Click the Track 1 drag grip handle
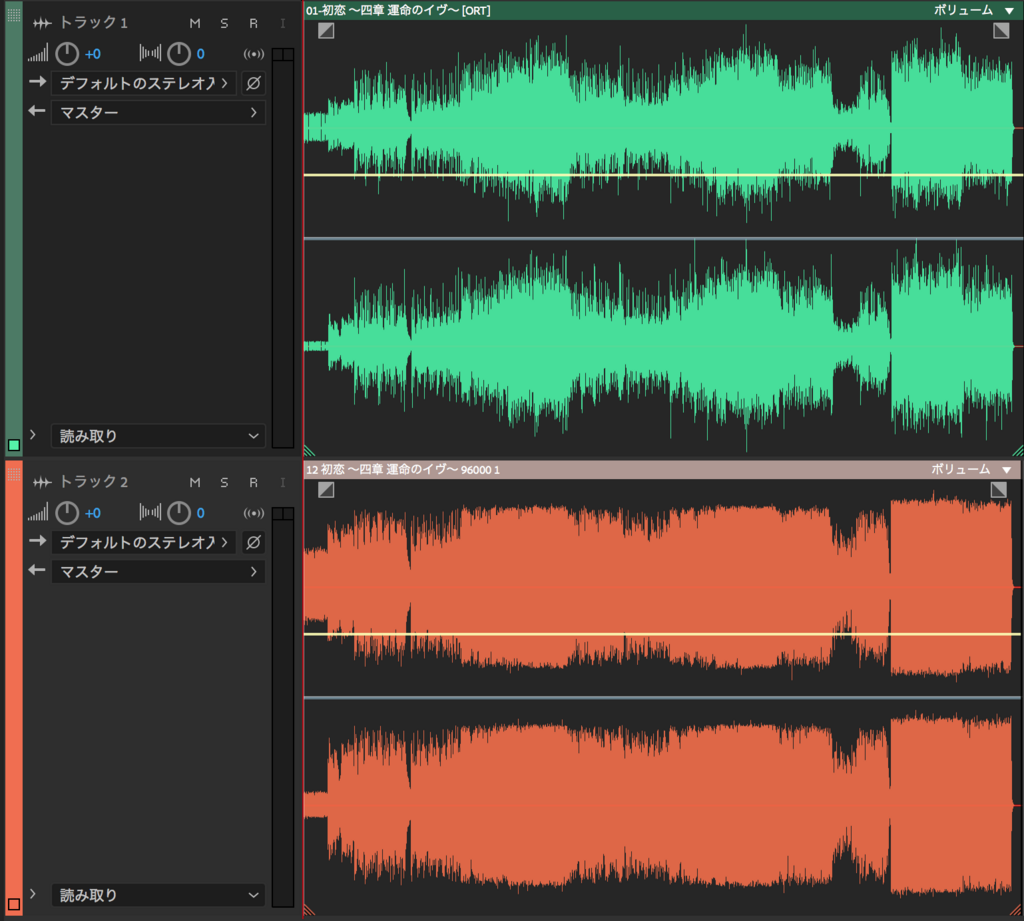The image size is (1024, 921). (14, 15)
